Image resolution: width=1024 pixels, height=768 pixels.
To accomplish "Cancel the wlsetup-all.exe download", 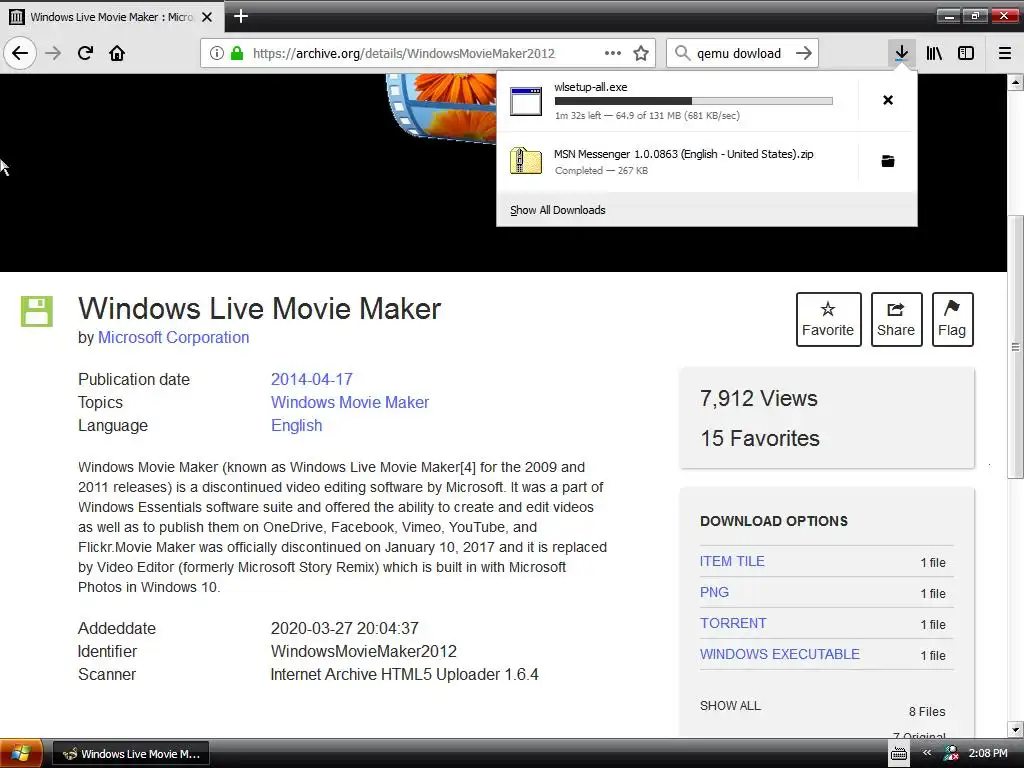I will tap(888, 100).
